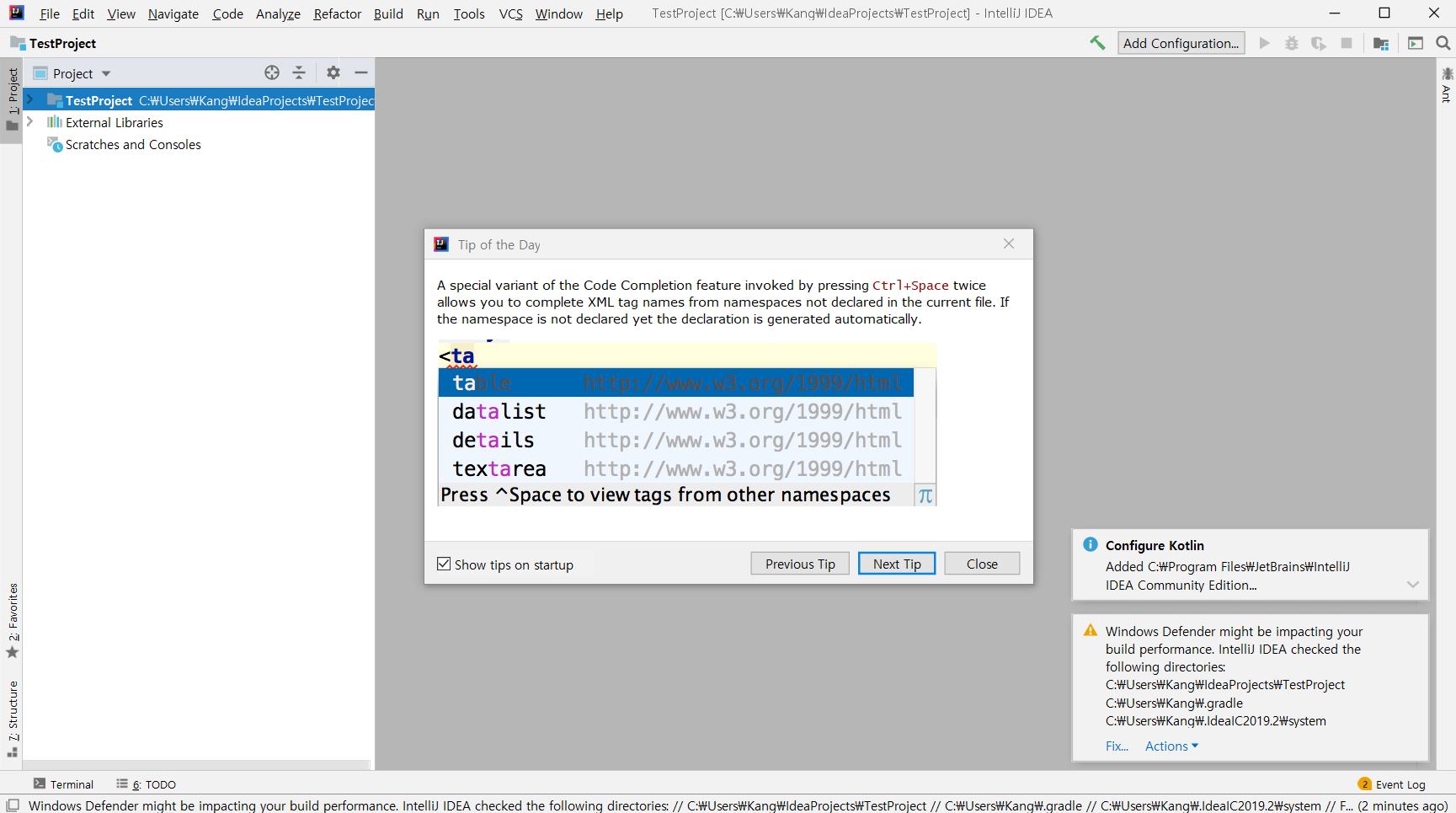This screenshot has width=1456, height=813.
Task: Open the 2: Favorites side tab
Action: [12, 621]
